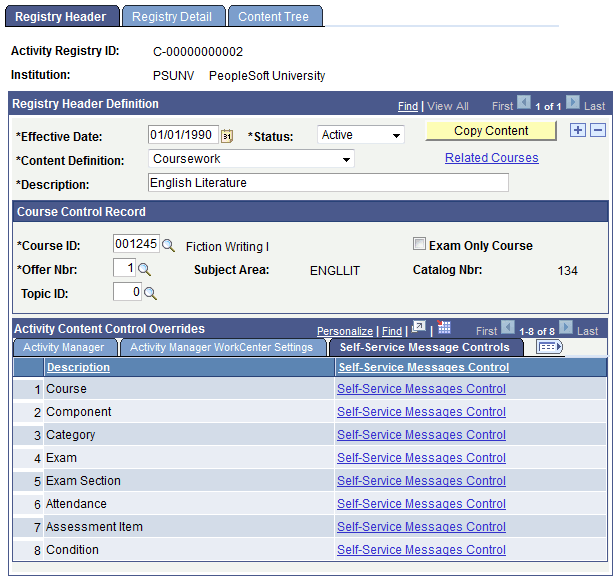Click Find in Activity Content Control Overrides

click(392, 331)
